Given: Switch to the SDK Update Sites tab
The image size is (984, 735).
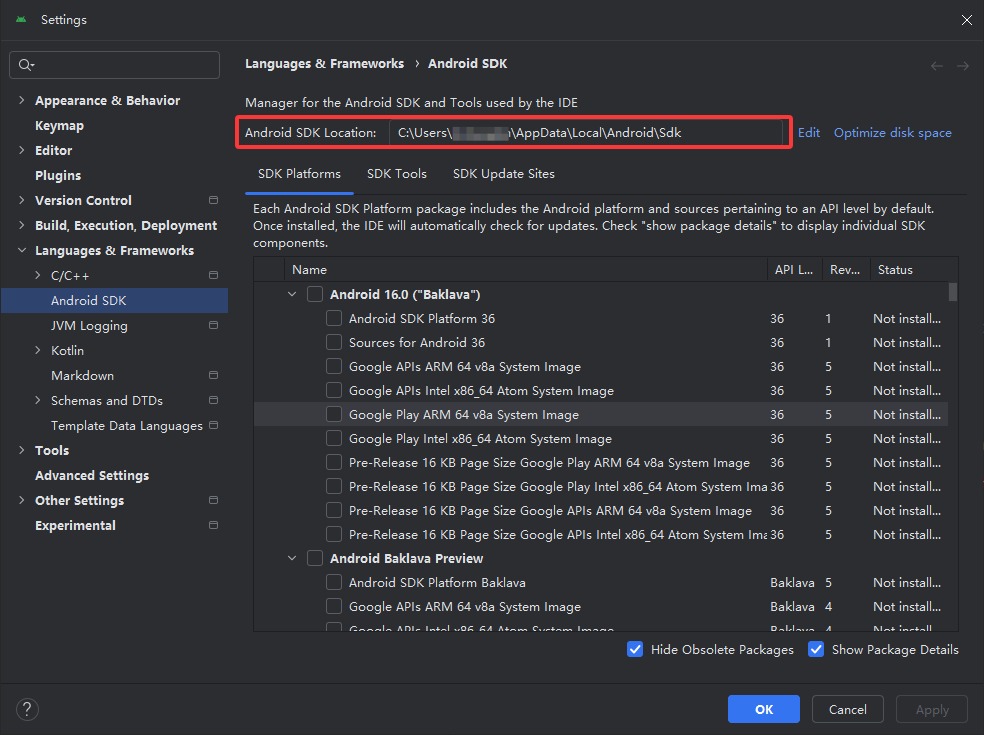Looking at the screenshot, I should [504, 174].
